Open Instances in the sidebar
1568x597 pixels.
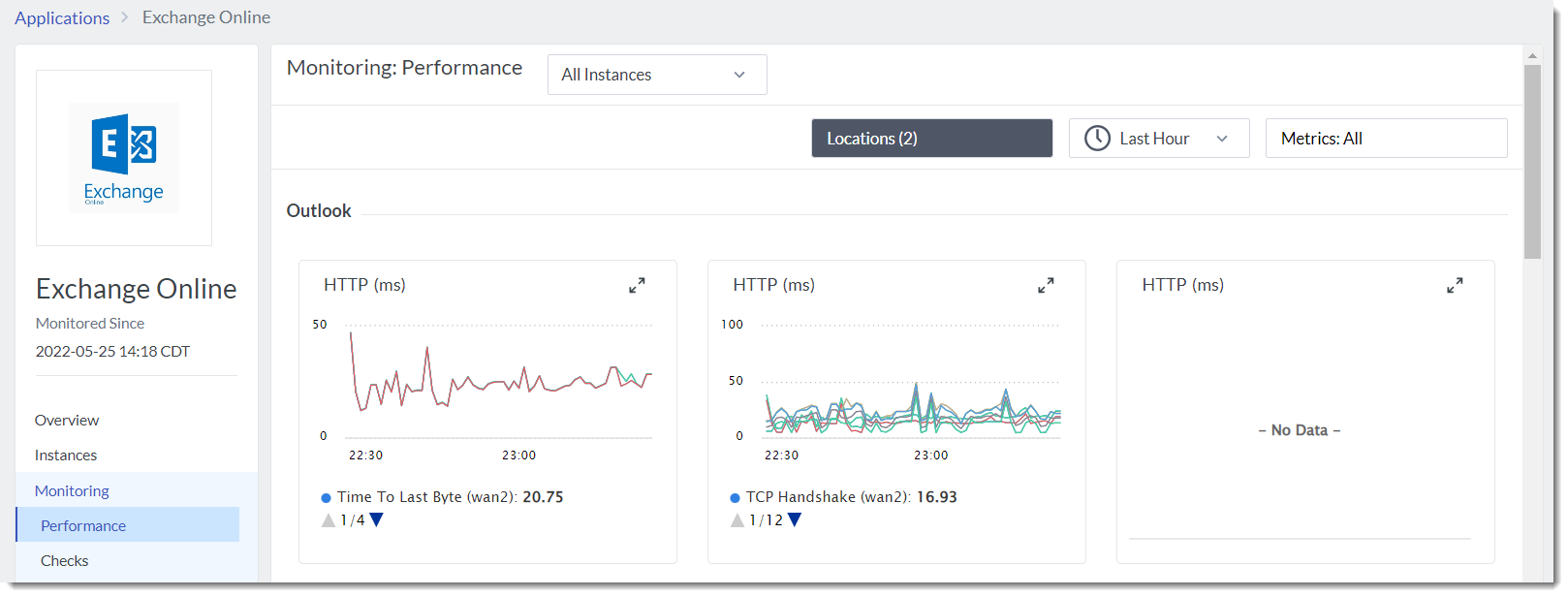click(x=66, y=456)
